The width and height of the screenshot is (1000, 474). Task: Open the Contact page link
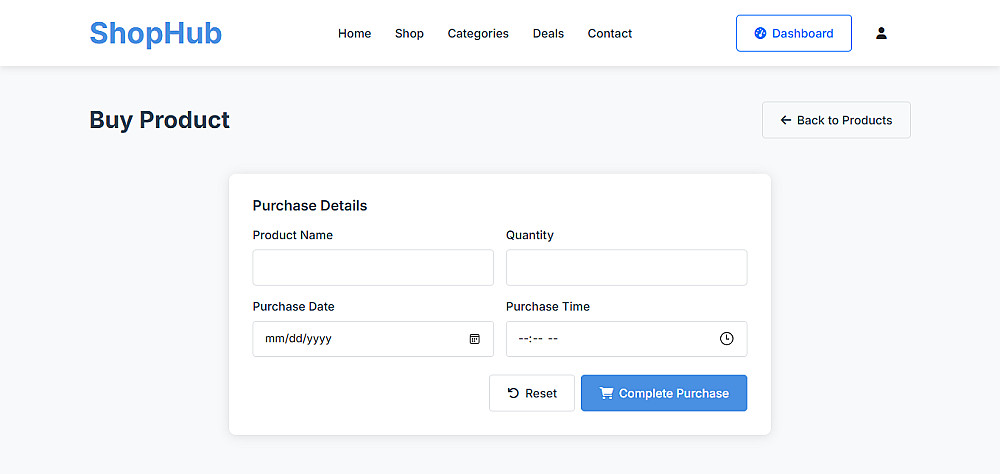pyautogui.click(x=610, y=33)
